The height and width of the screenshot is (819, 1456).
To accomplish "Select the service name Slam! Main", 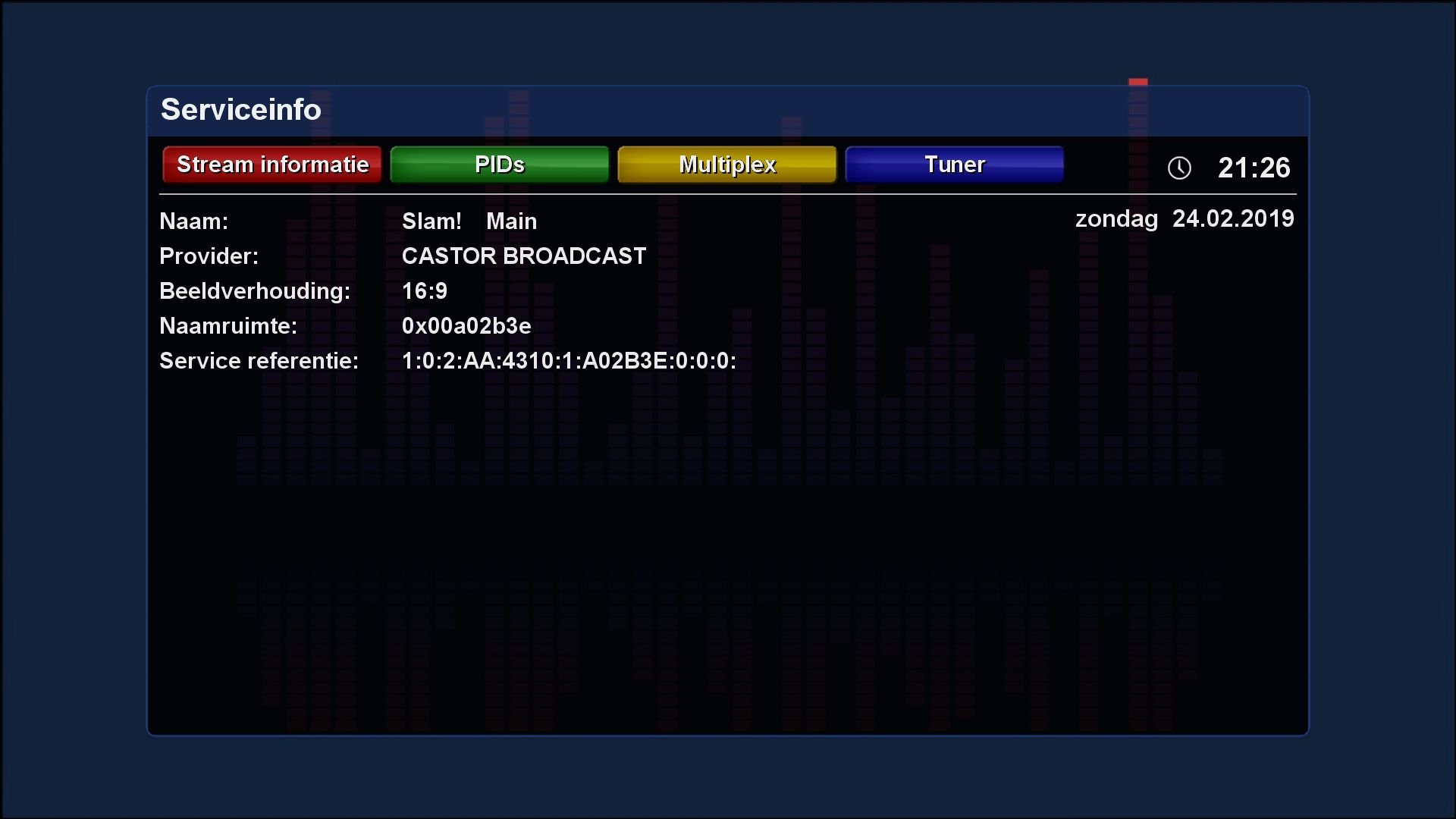I will pyautogui.click(x=469, y=221).
